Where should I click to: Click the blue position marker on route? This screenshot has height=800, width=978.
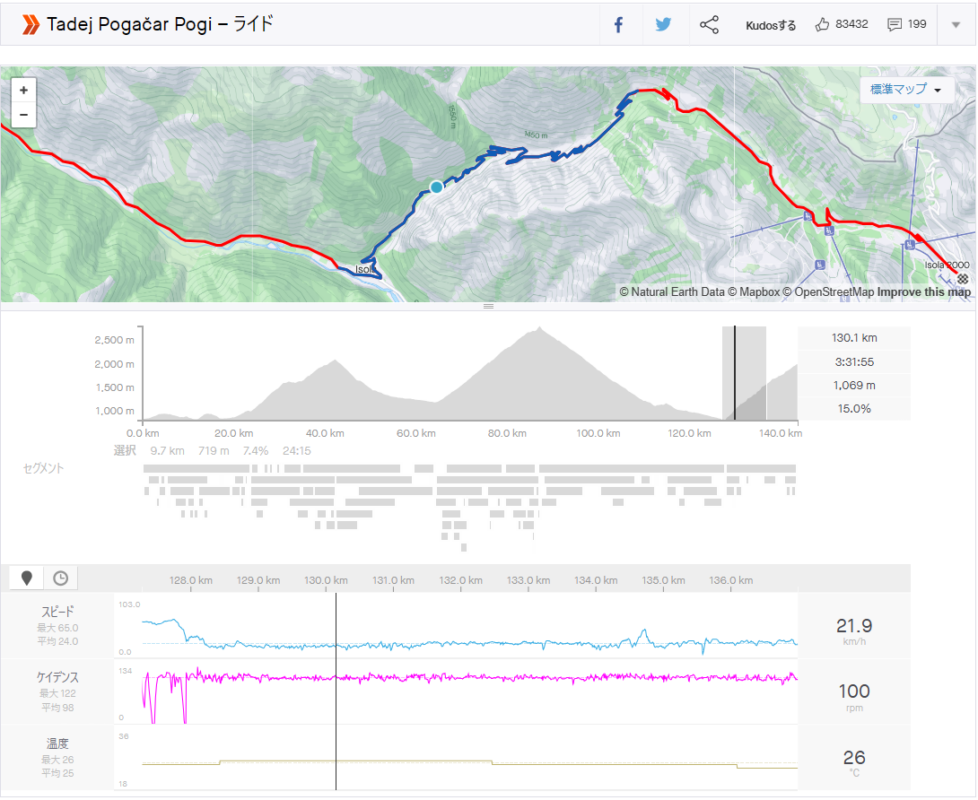(436, 186)
